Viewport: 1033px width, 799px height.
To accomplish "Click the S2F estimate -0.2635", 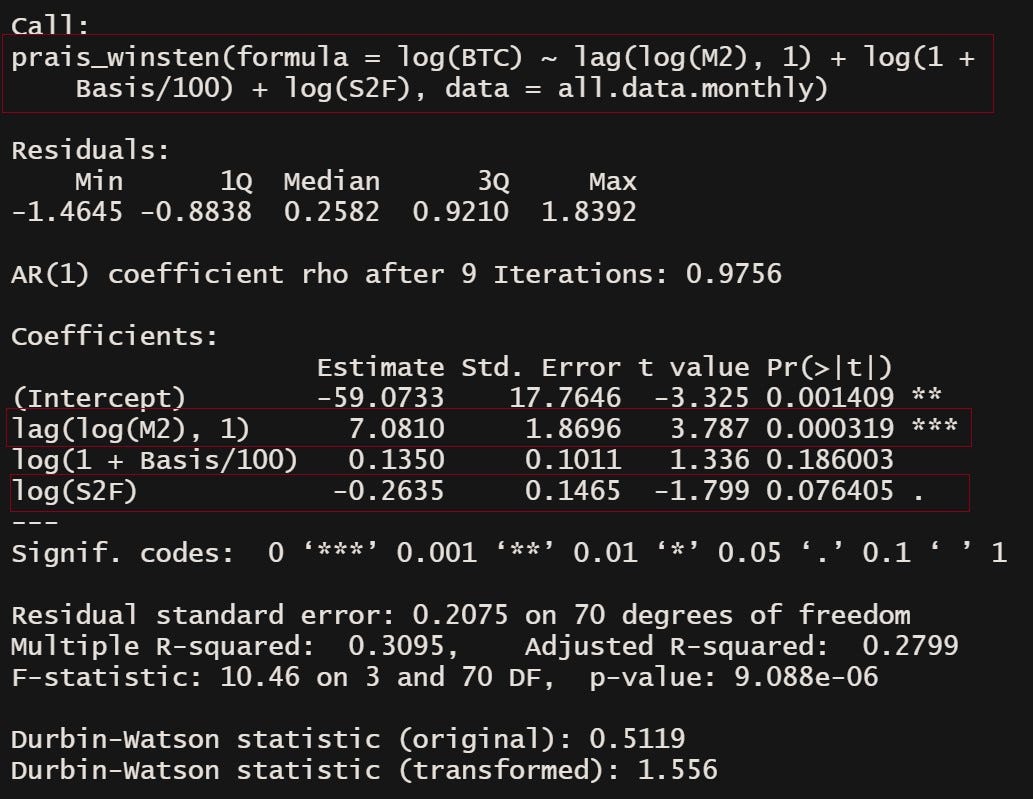I will 389,491.
